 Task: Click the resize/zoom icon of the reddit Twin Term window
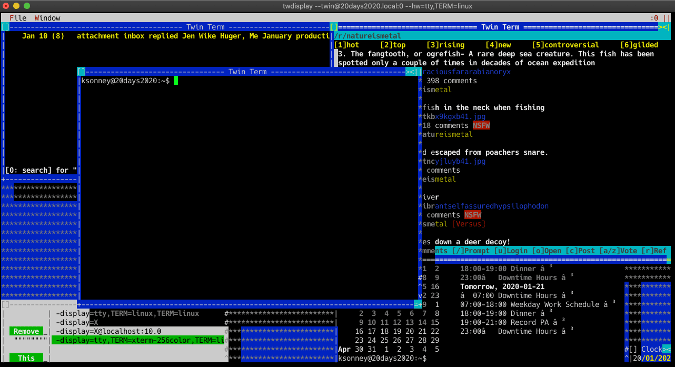664,27
